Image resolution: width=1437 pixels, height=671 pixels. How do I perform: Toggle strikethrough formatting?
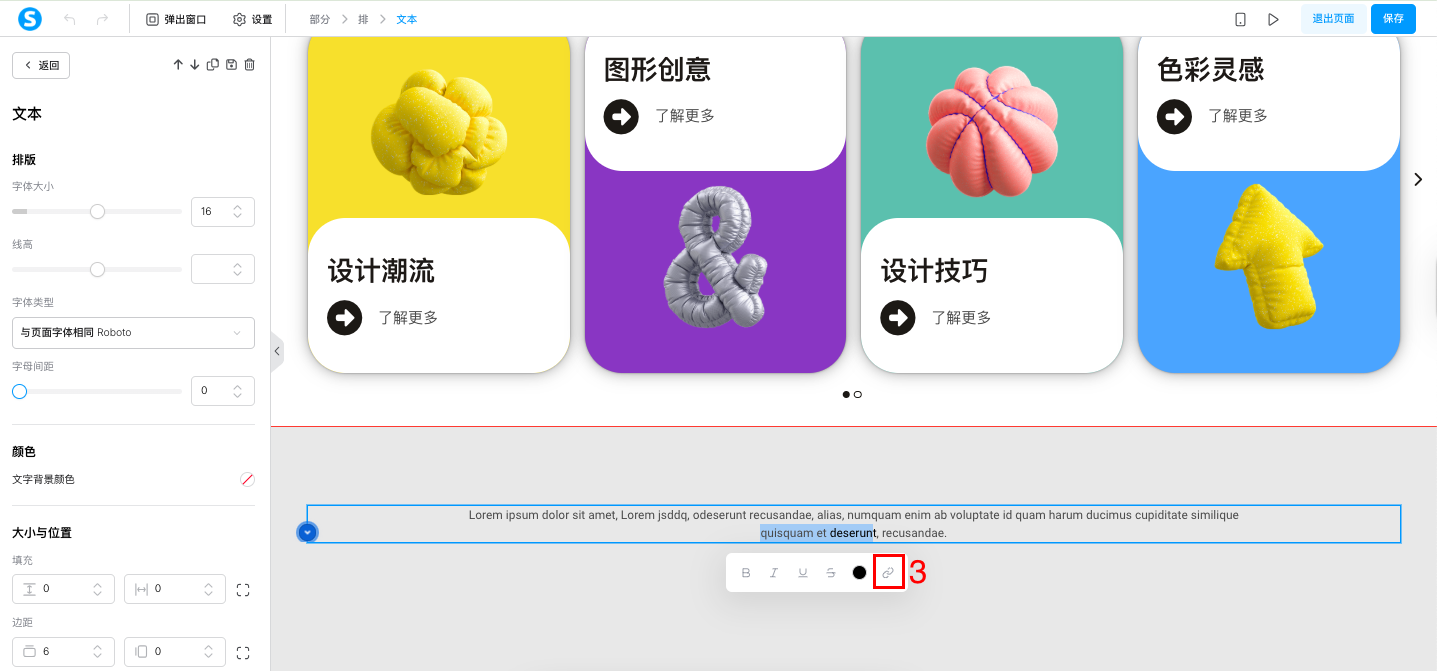(x=831, y=573)
